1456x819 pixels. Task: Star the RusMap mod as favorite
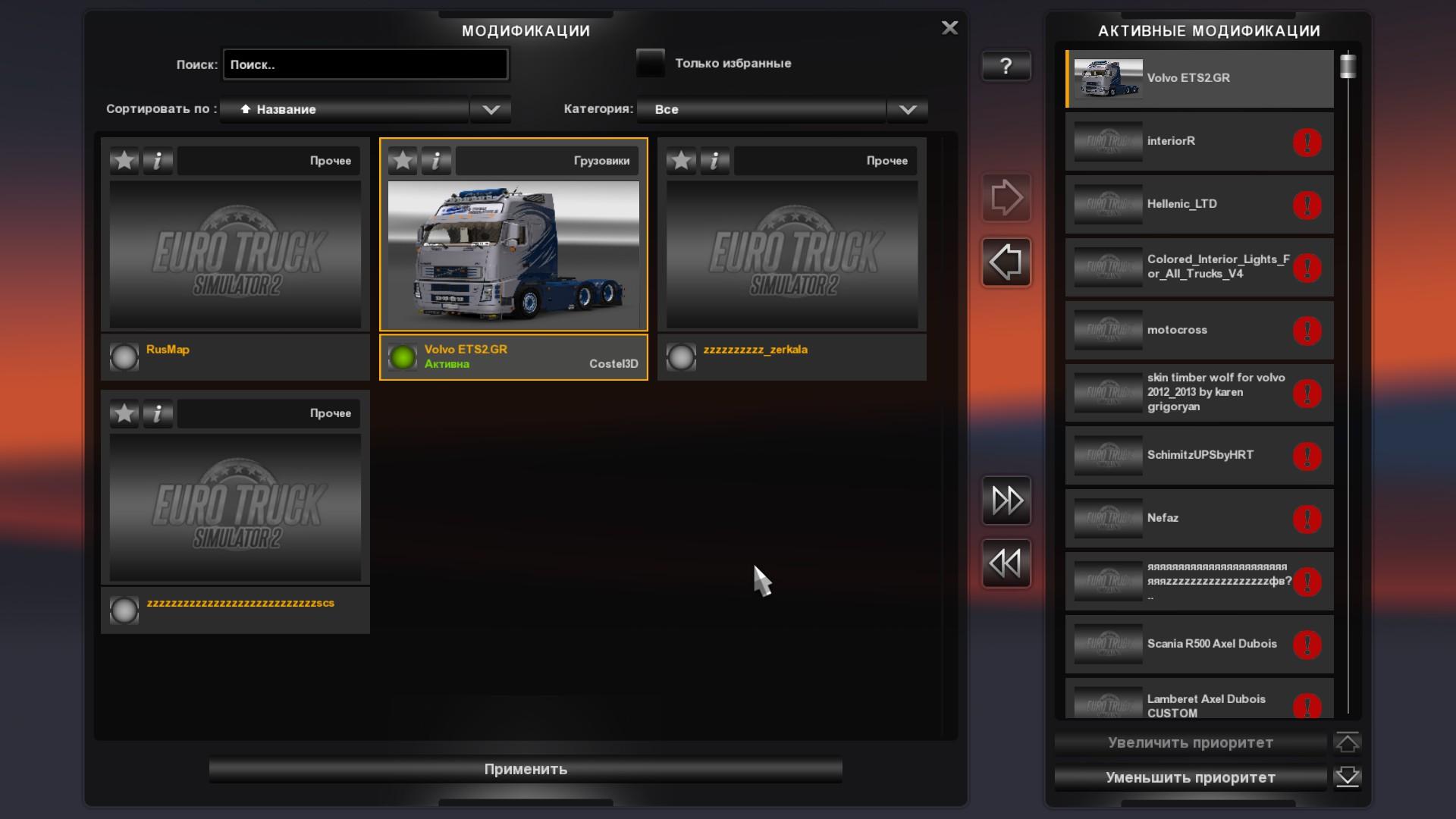point(124,161)
